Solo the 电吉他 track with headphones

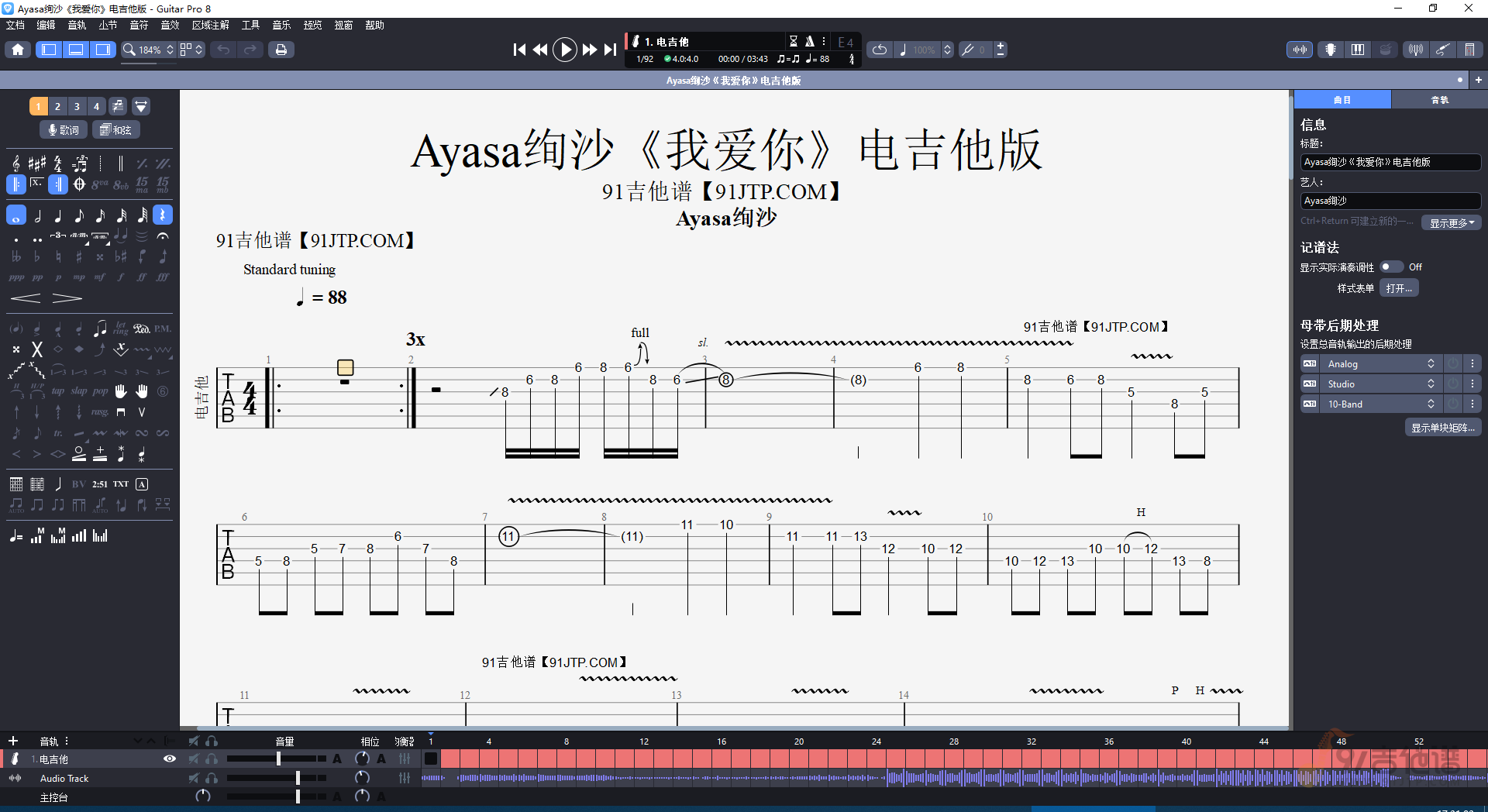coord(212,759)
